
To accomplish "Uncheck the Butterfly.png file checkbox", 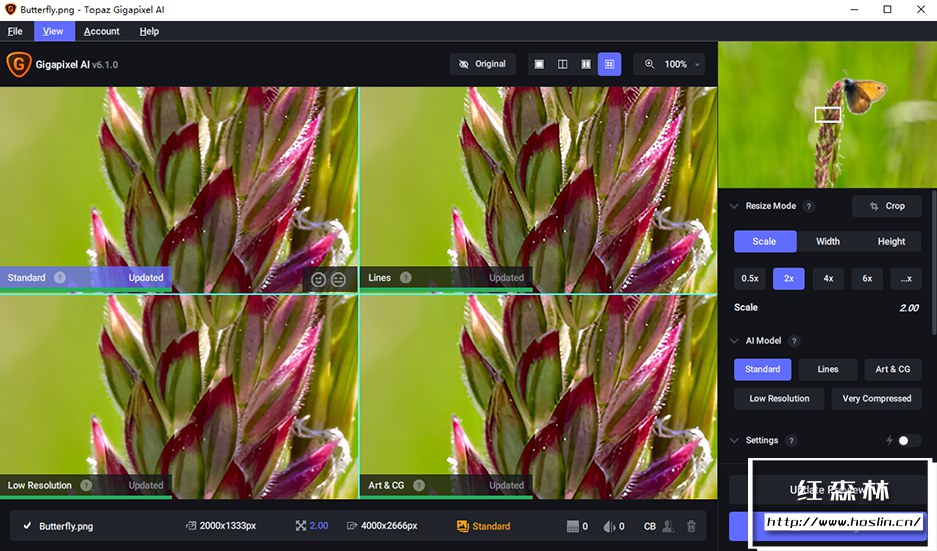I will point(27,526).
